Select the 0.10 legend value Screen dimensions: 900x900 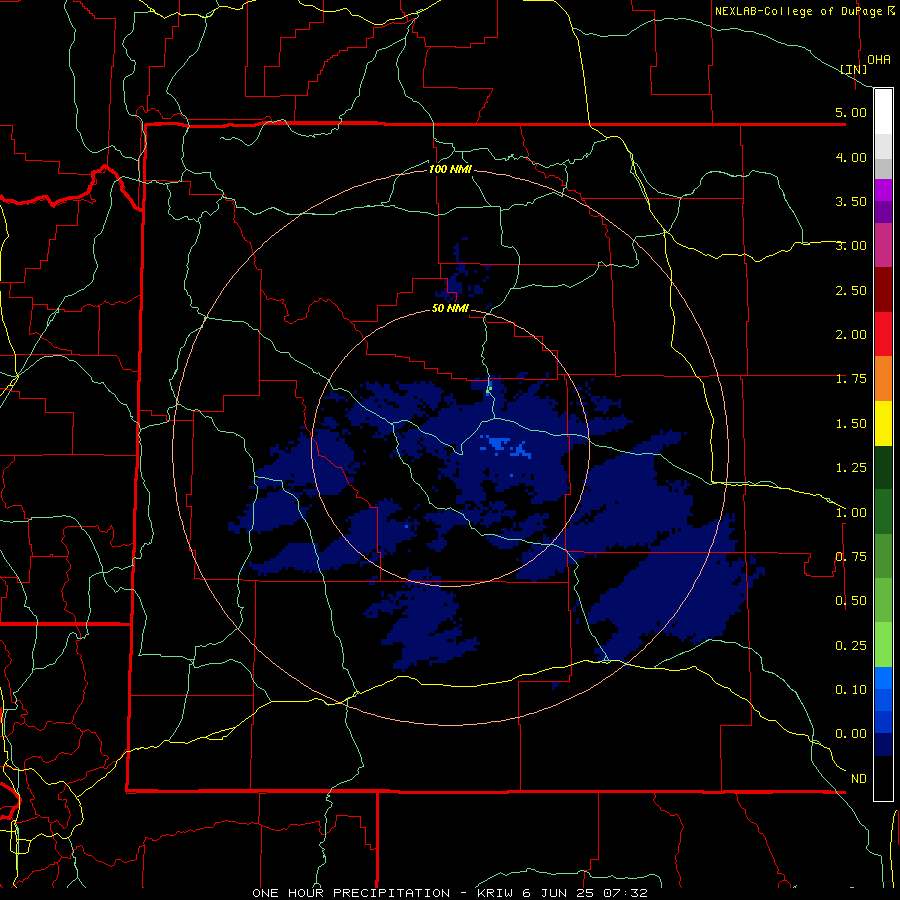coord(851,690)
